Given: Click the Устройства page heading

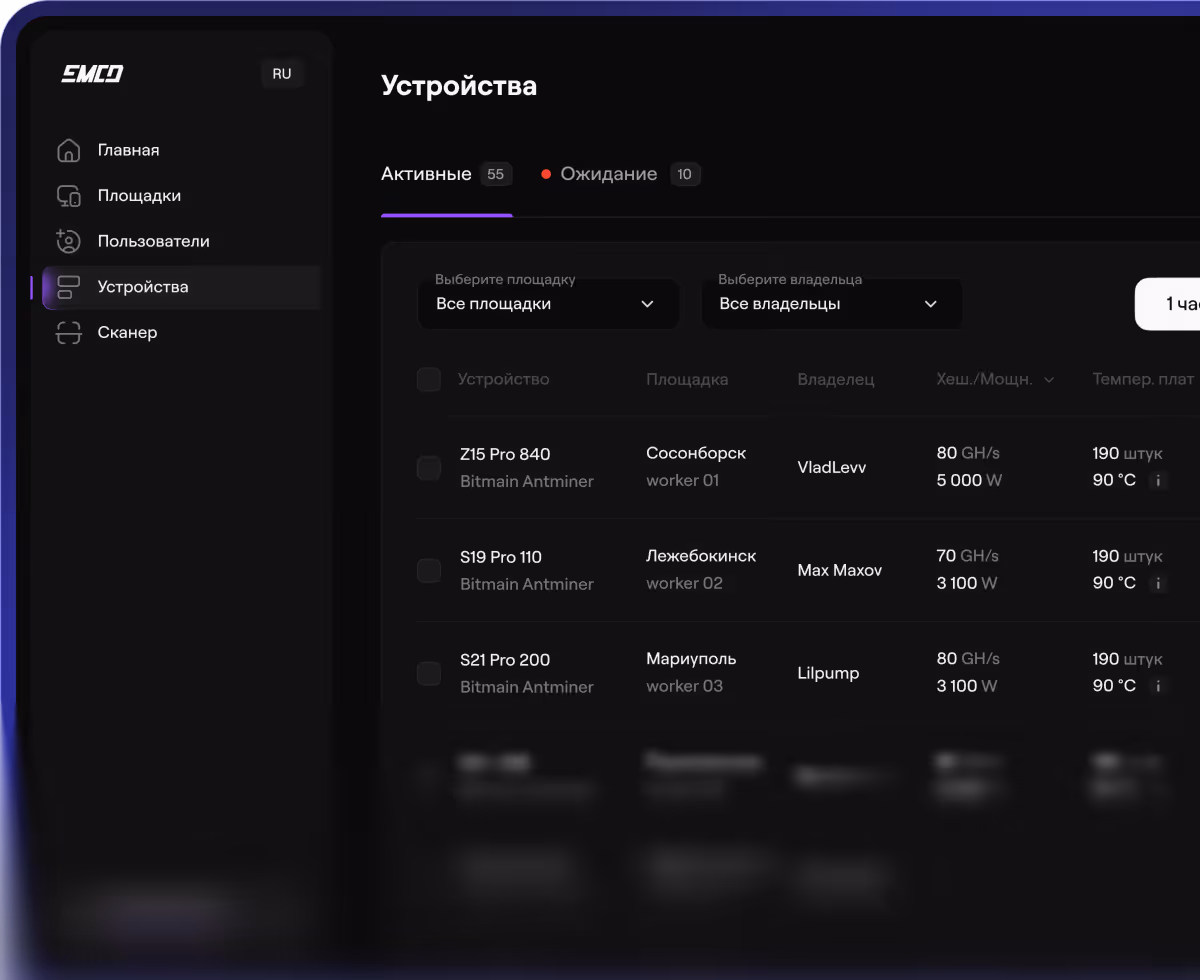Looking at the screenshot, I should coord(459,86).
